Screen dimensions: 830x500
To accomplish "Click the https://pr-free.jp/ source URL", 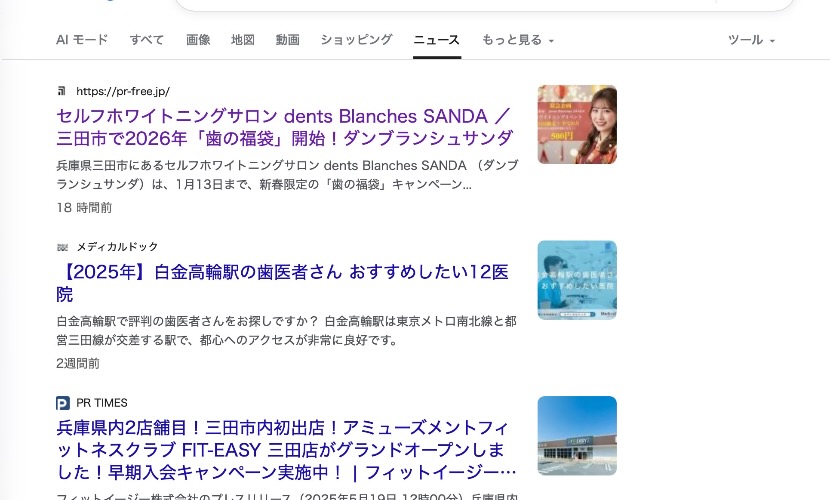I will coord(123,91).
